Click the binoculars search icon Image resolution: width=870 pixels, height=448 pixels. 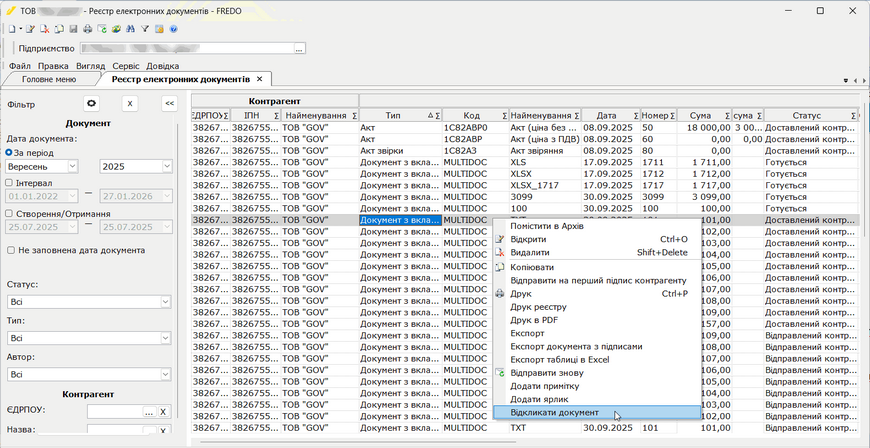pos(131,29)
